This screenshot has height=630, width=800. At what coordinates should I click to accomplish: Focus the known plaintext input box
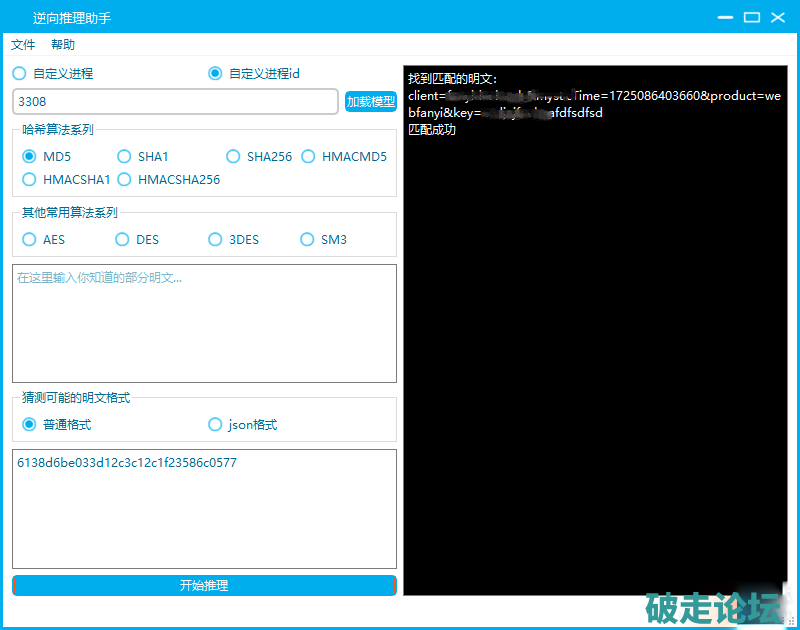[204, 323]
